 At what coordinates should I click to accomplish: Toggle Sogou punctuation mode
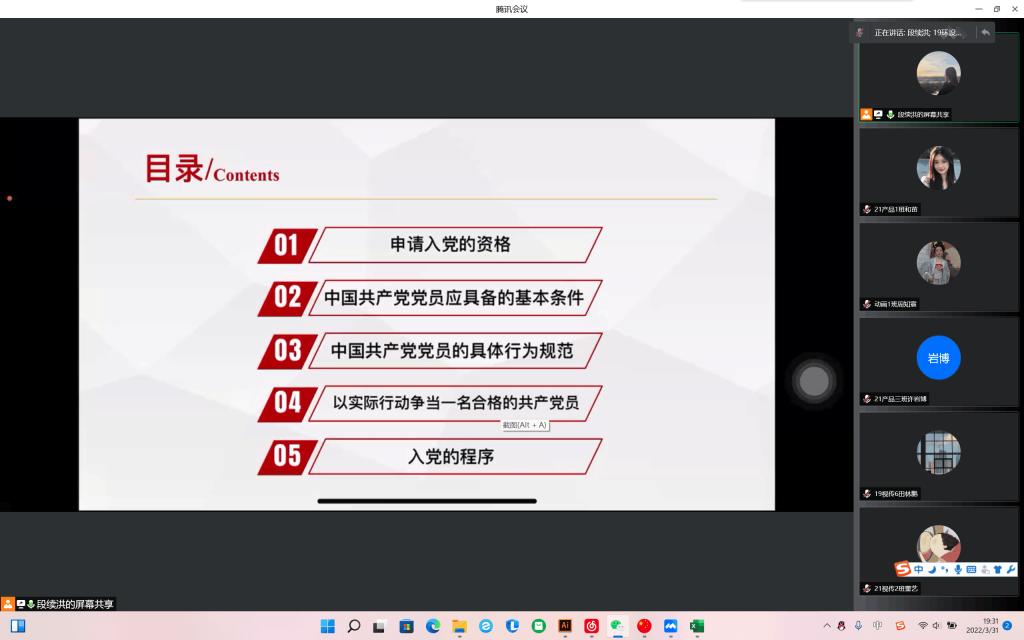tap(944, 569)
